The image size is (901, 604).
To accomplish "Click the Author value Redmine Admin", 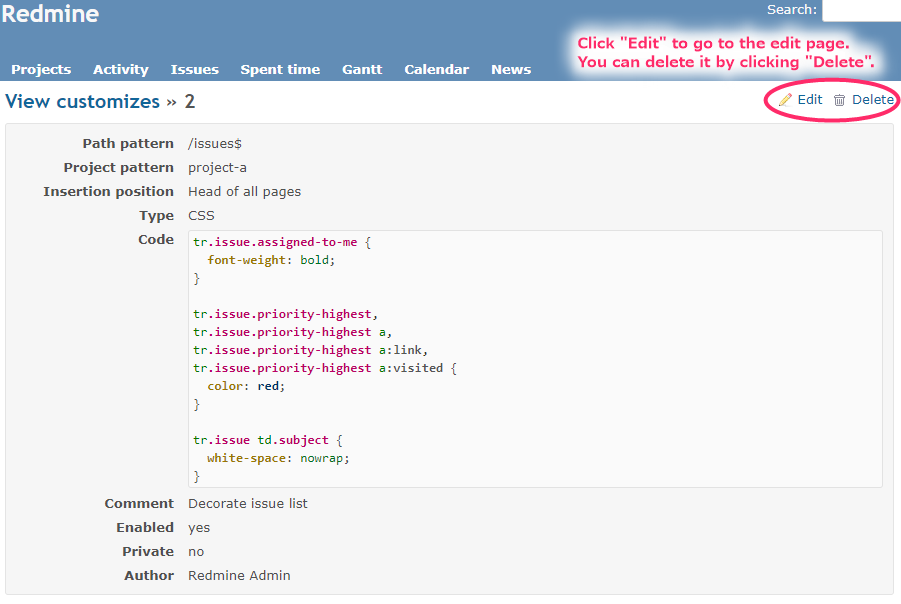I will pos(239,576).
